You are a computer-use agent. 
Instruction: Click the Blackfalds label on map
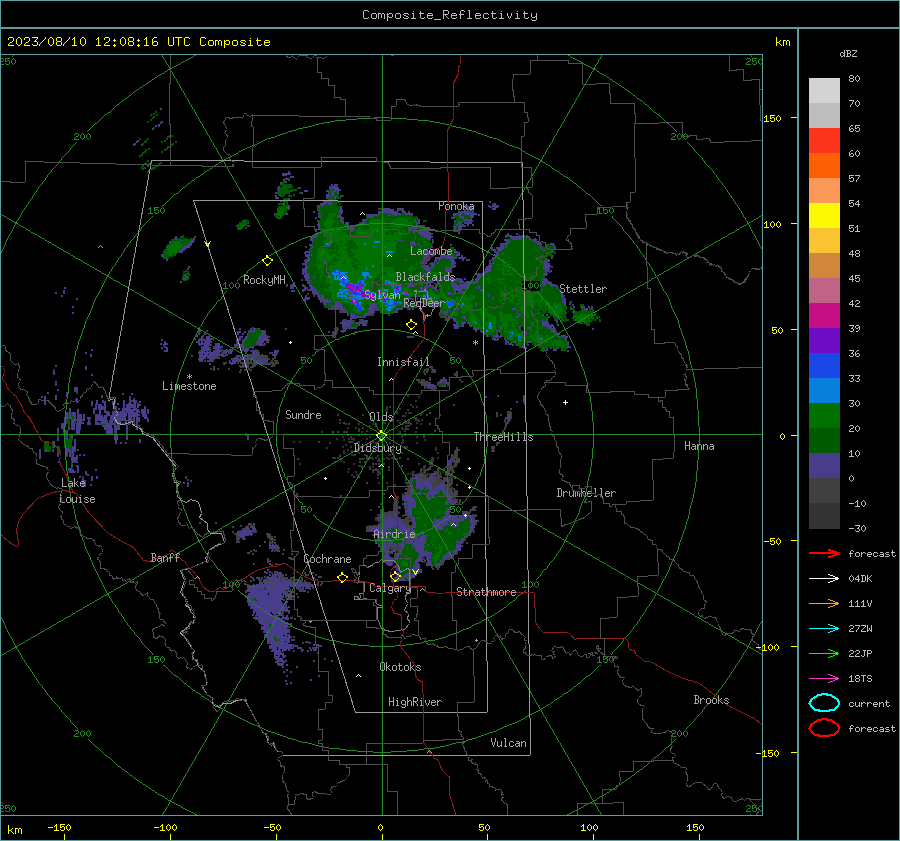425,277
